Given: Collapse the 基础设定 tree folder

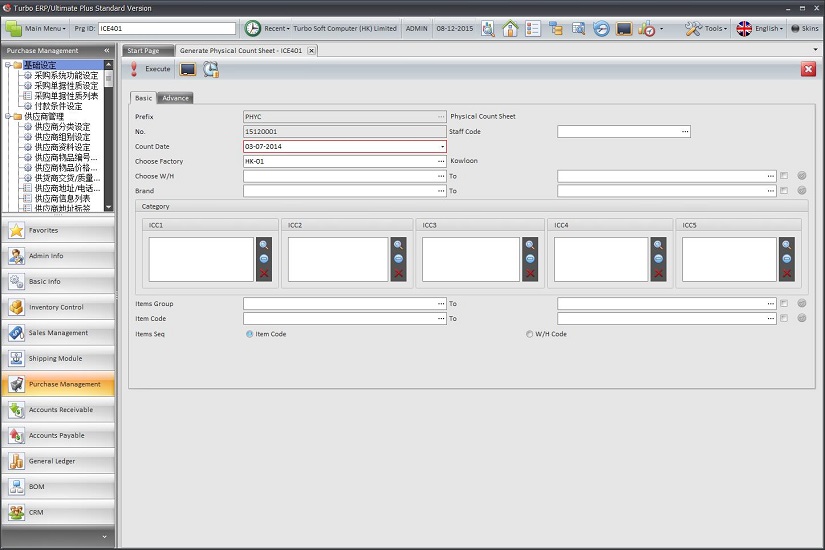Looking at the screenshot, I should (x=8, y=65).
